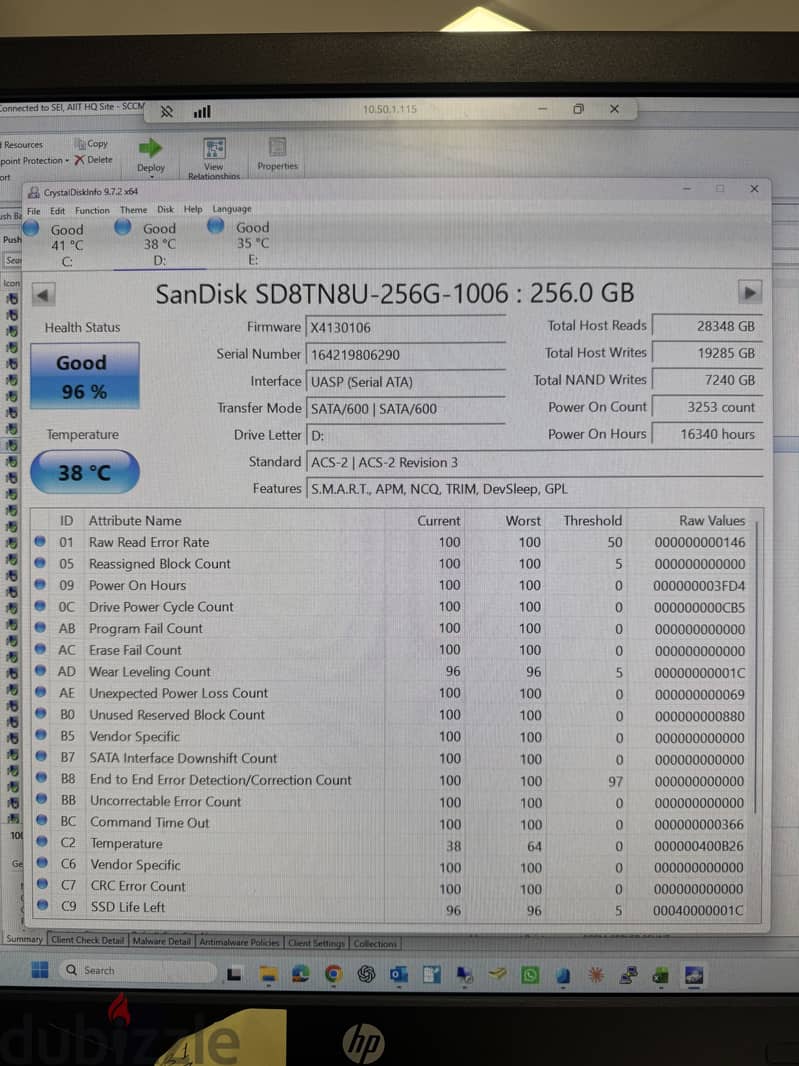Click the pin icon on the remote session bar
The width and height of the screenshot is (799, 1066).
point(167,111)
